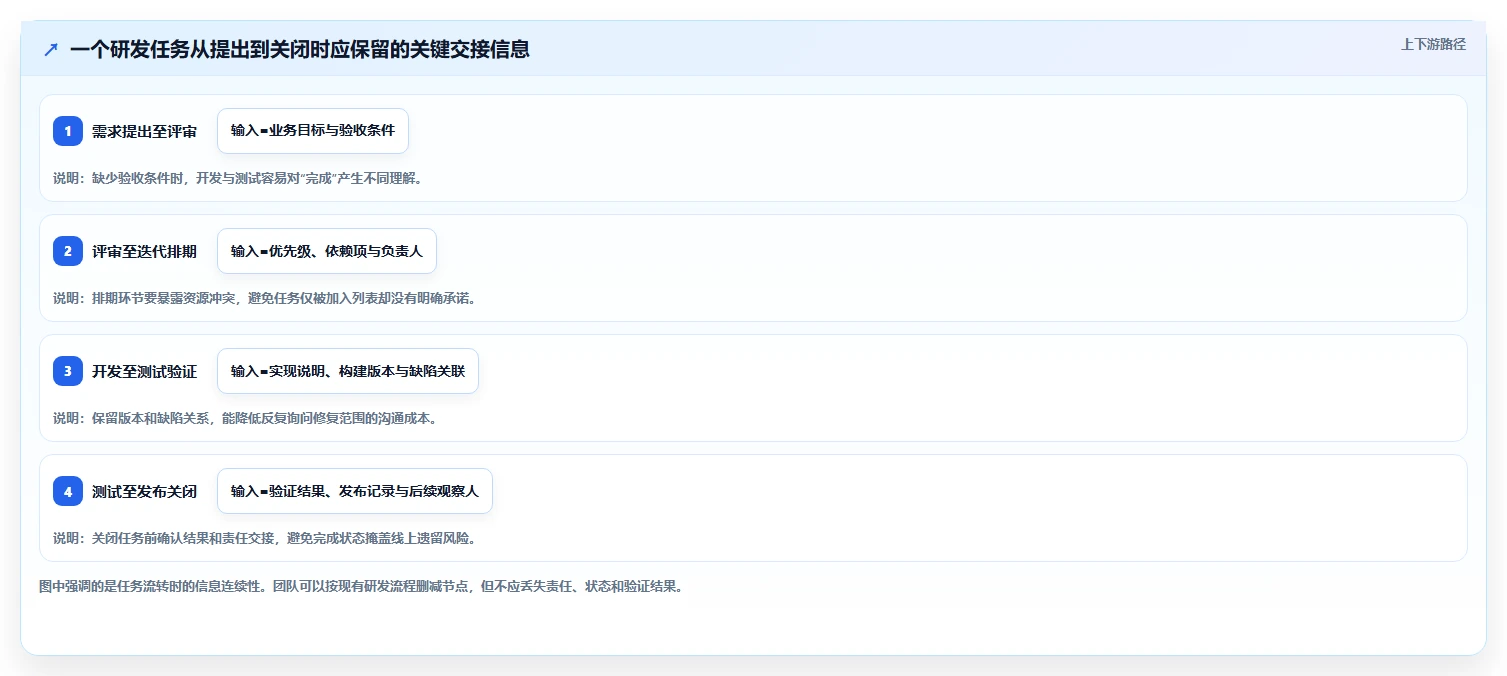Click the arrow icon beside the title
Viewport: 1507px width, 676px height.
pyautogui.click(x=51, y=49)
